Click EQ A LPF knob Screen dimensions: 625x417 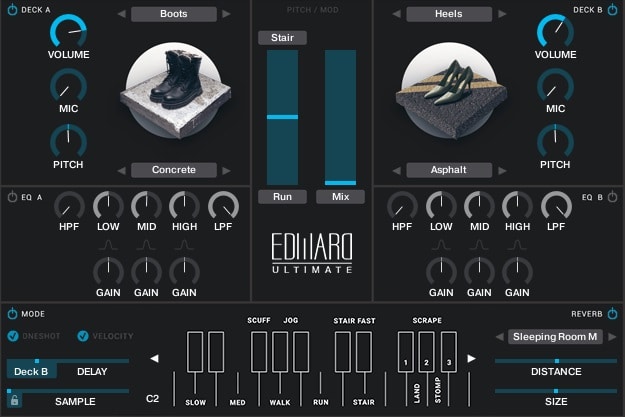click(x=223, y=206)
